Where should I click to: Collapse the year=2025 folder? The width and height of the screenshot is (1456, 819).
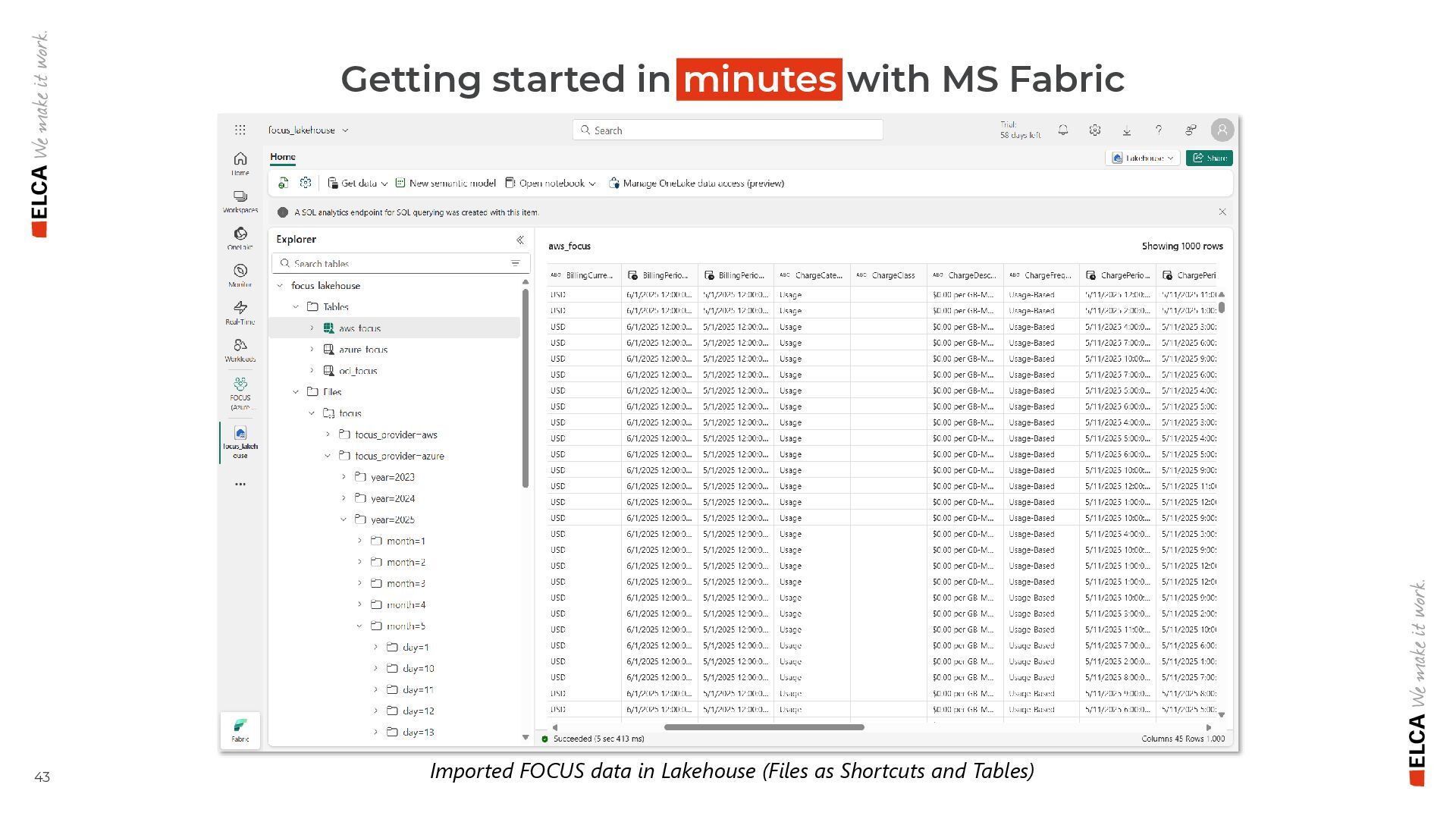[x=344, y=519]
